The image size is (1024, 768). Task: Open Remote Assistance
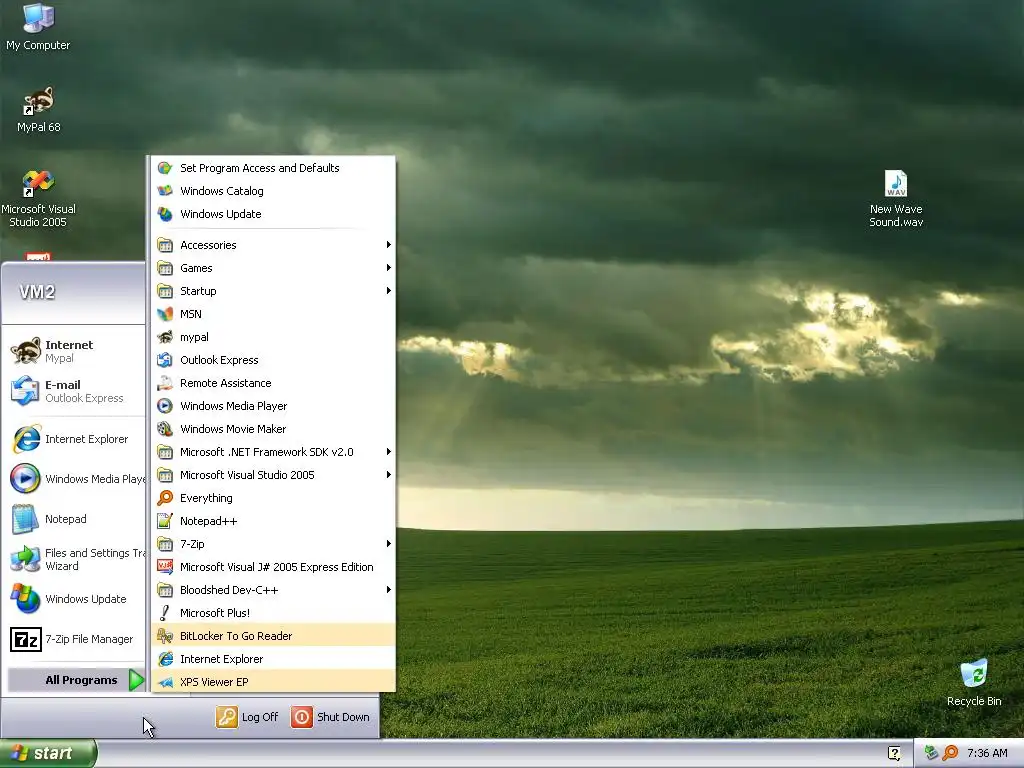point(273,383)
